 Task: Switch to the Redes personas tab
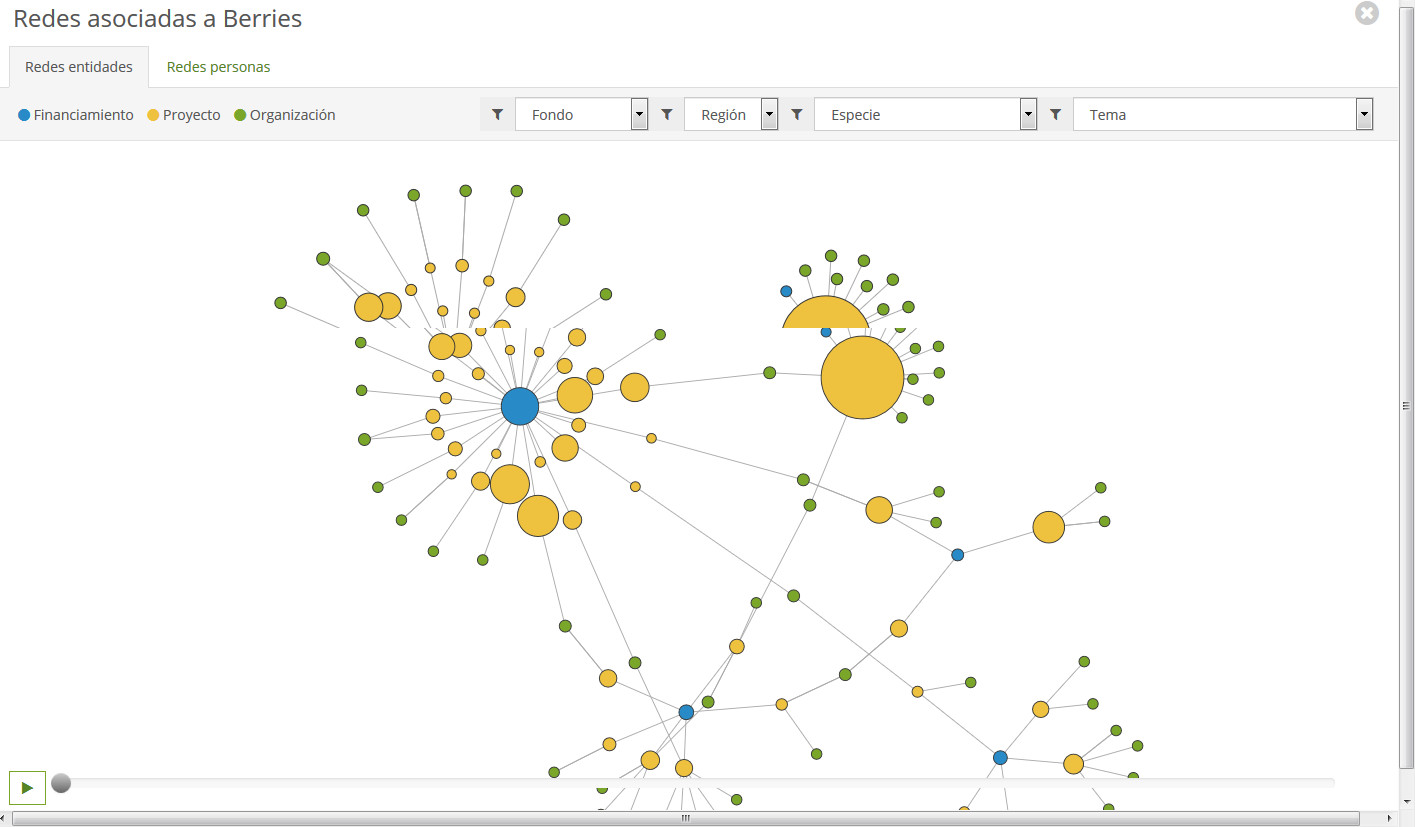point(218,67)
